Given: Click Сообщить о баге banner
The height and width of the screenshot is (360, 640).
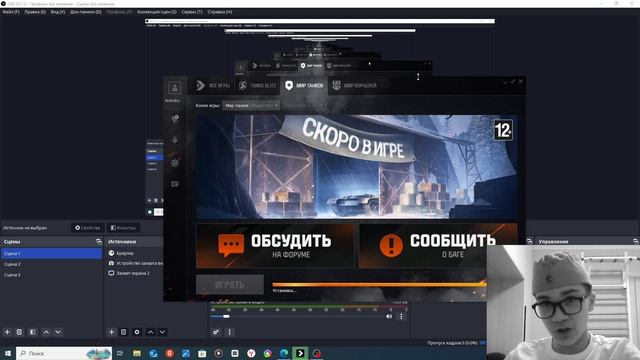Looking at the screenshot, I should tap(438, 246).
